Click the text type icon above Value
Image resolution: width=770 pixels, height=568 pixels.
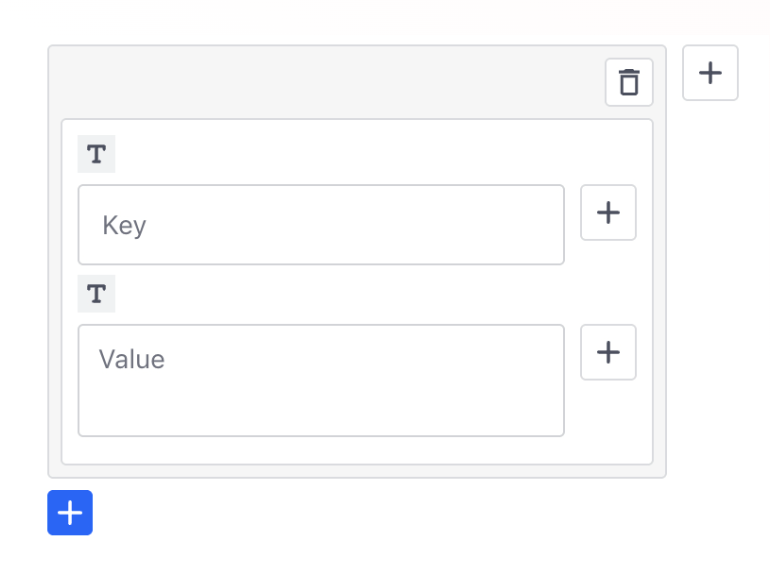pyautogui.click(x=96, y=294)
